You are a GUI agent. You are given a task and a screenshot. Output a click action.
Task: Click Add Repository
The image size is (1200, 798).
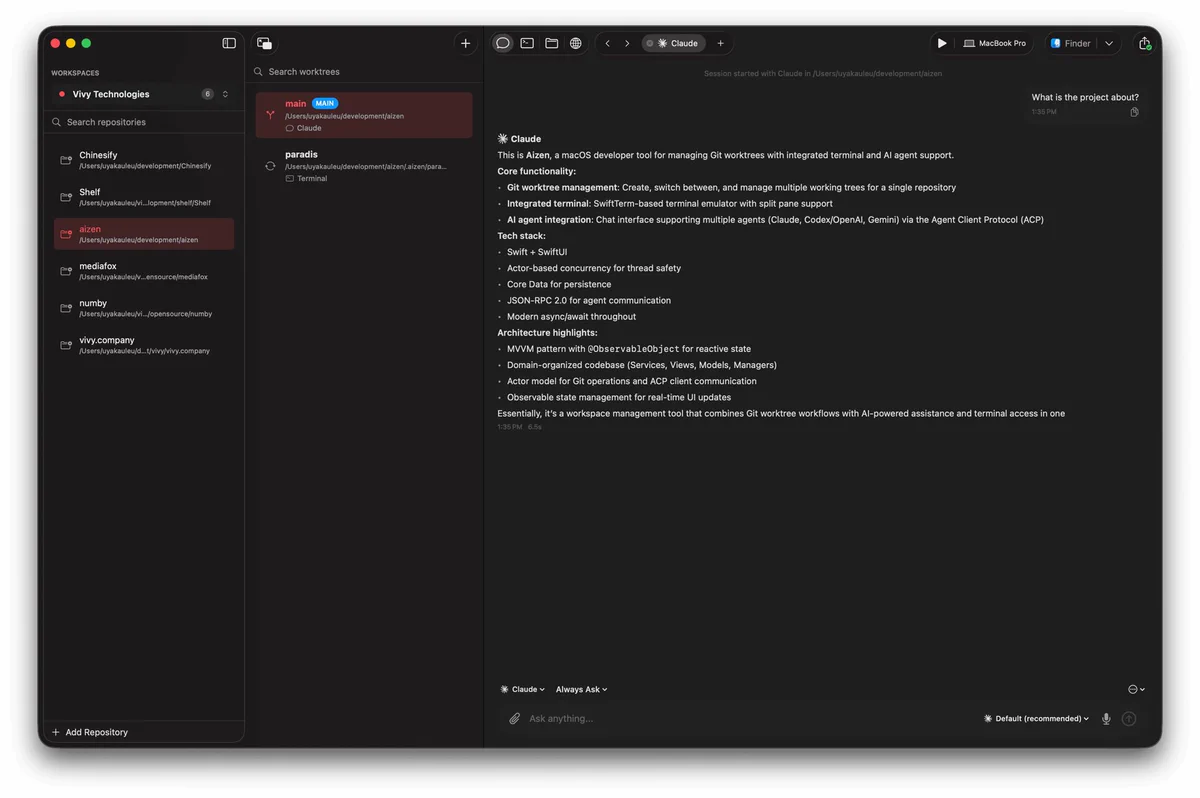[x=90, y=732]
